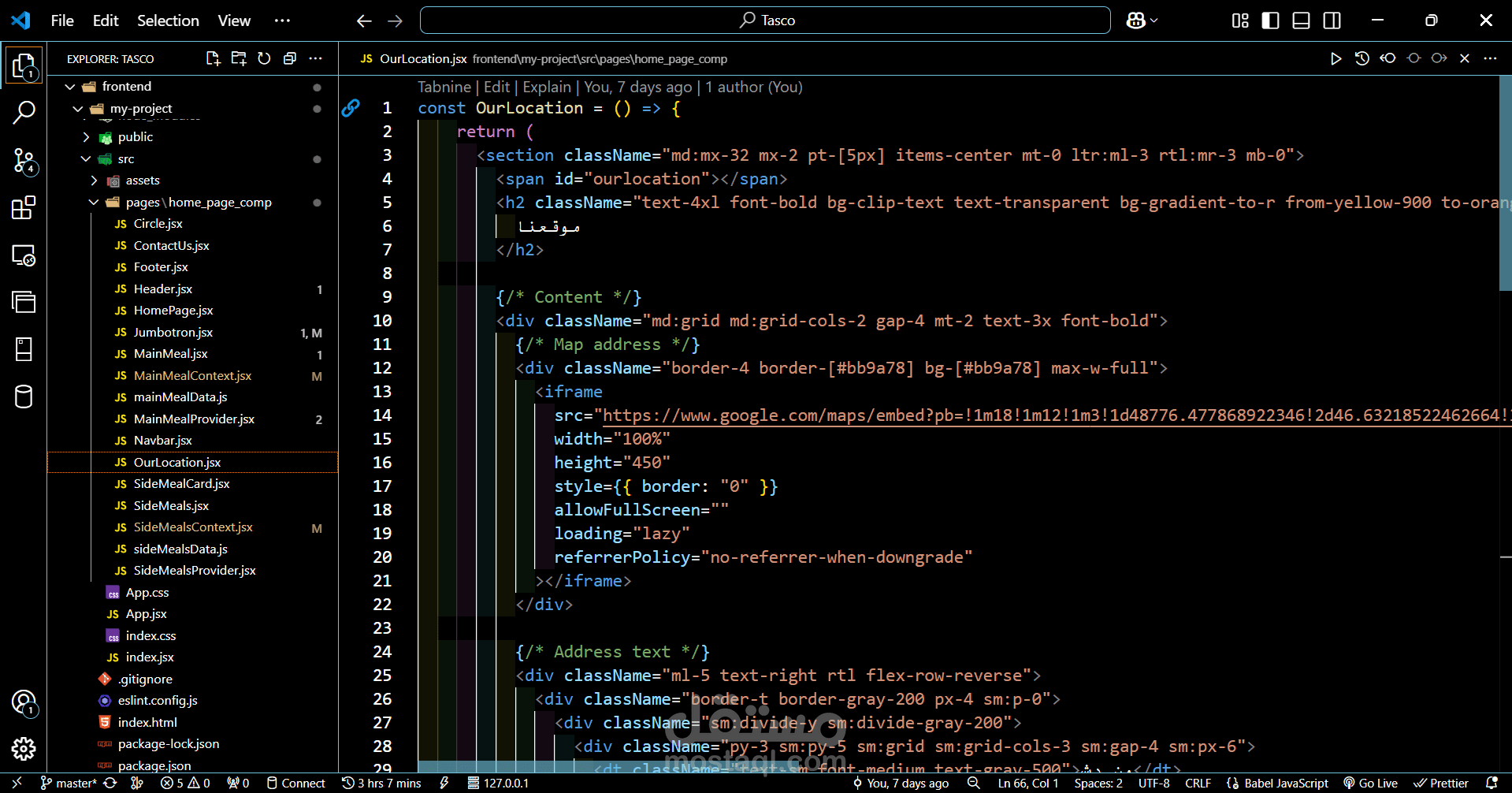Toggle the primary side bar visibility
Viewport: 1512px width, 793px height.
point(1270,20)
